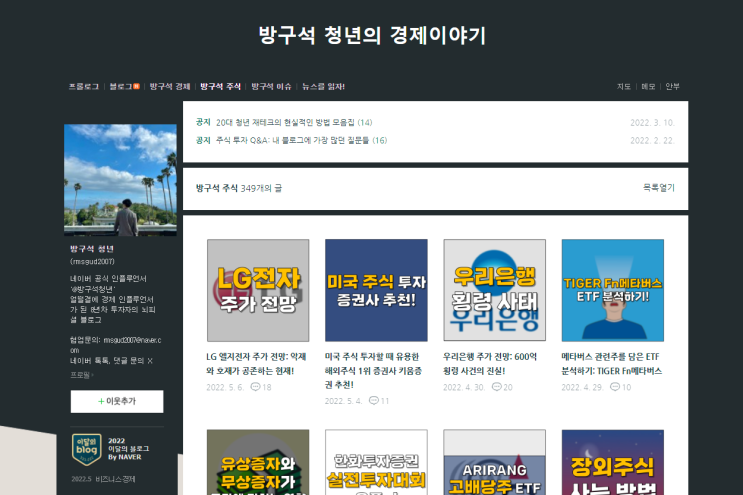Click the profile photo with palm trees
Image resolution: width=743 pixels, height=495 pixels.
(x=120, y=180)
